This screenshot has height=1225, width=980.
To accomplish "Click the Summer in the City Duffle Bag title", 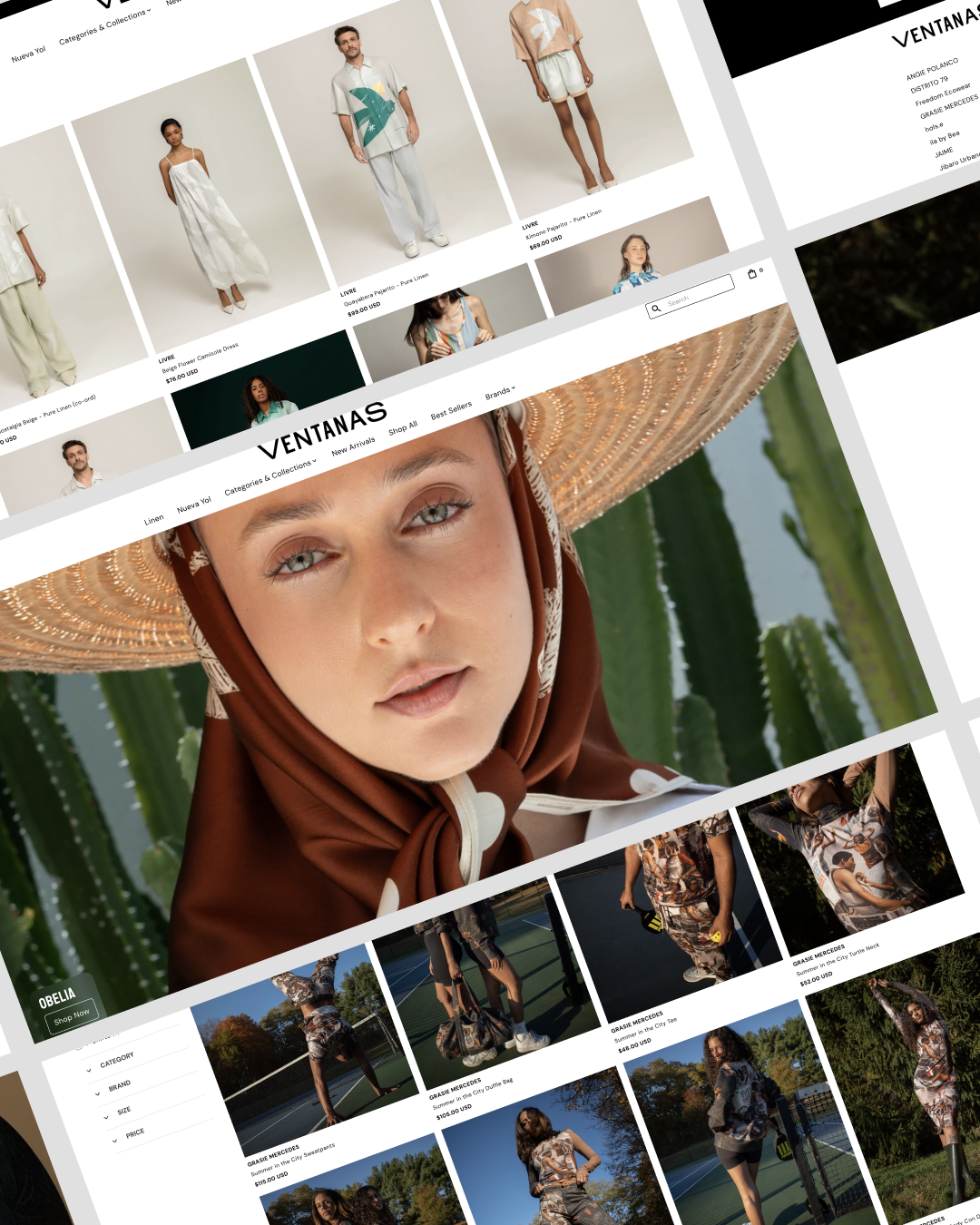I will (473, 1094).
